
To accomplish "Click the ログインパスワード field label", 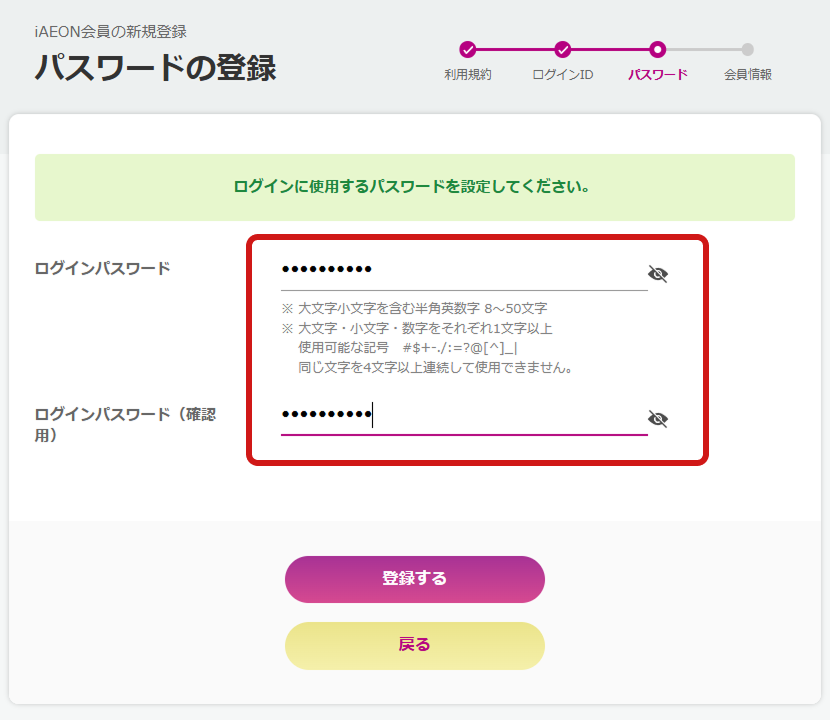I will point(102,268).
